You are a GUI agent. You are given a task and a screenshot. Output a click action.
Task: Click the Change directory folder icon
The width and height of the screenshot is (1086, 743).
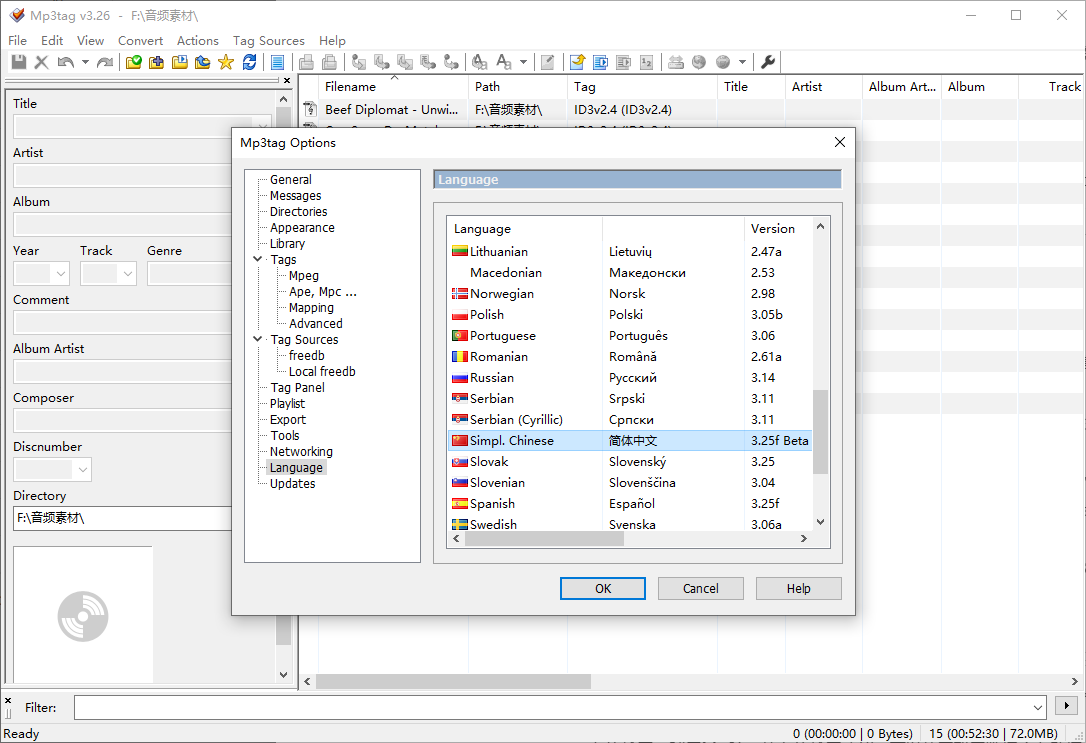134,62
